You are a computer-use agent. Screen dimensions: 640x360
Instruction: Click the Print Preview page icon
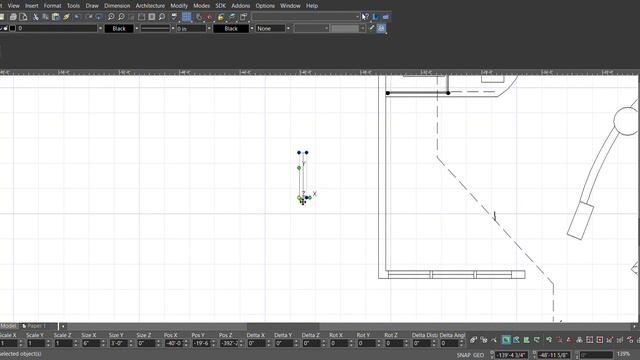pos(23,17)
